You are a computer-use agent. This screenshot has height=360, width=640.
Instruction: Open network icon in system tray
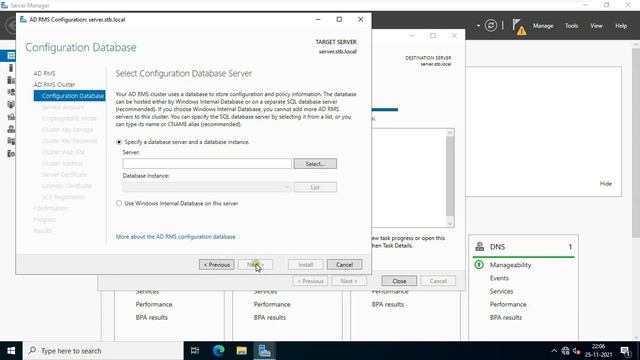(565, 351)
